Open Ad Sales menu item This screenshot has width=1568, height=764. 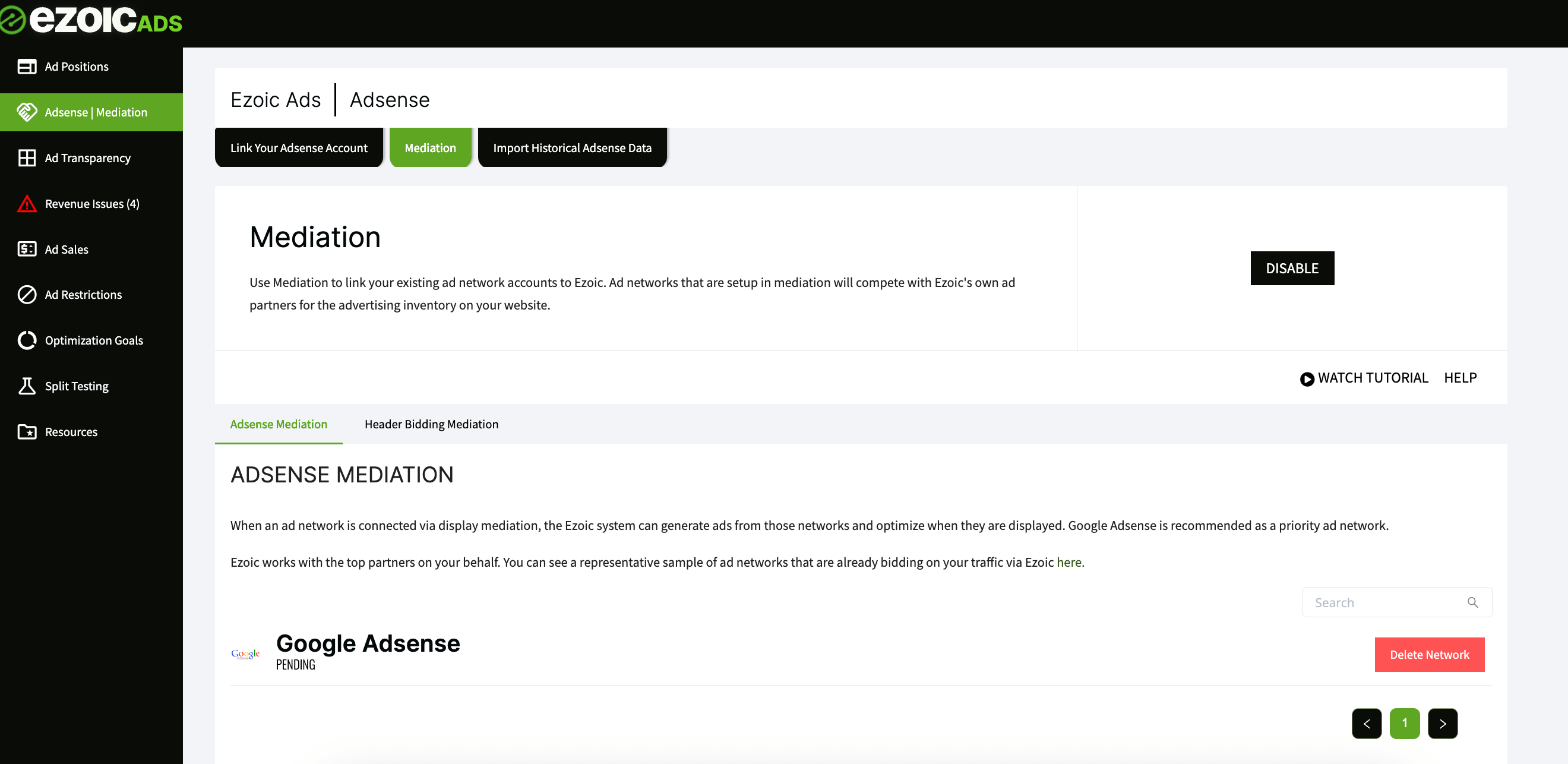coord(91,249)
